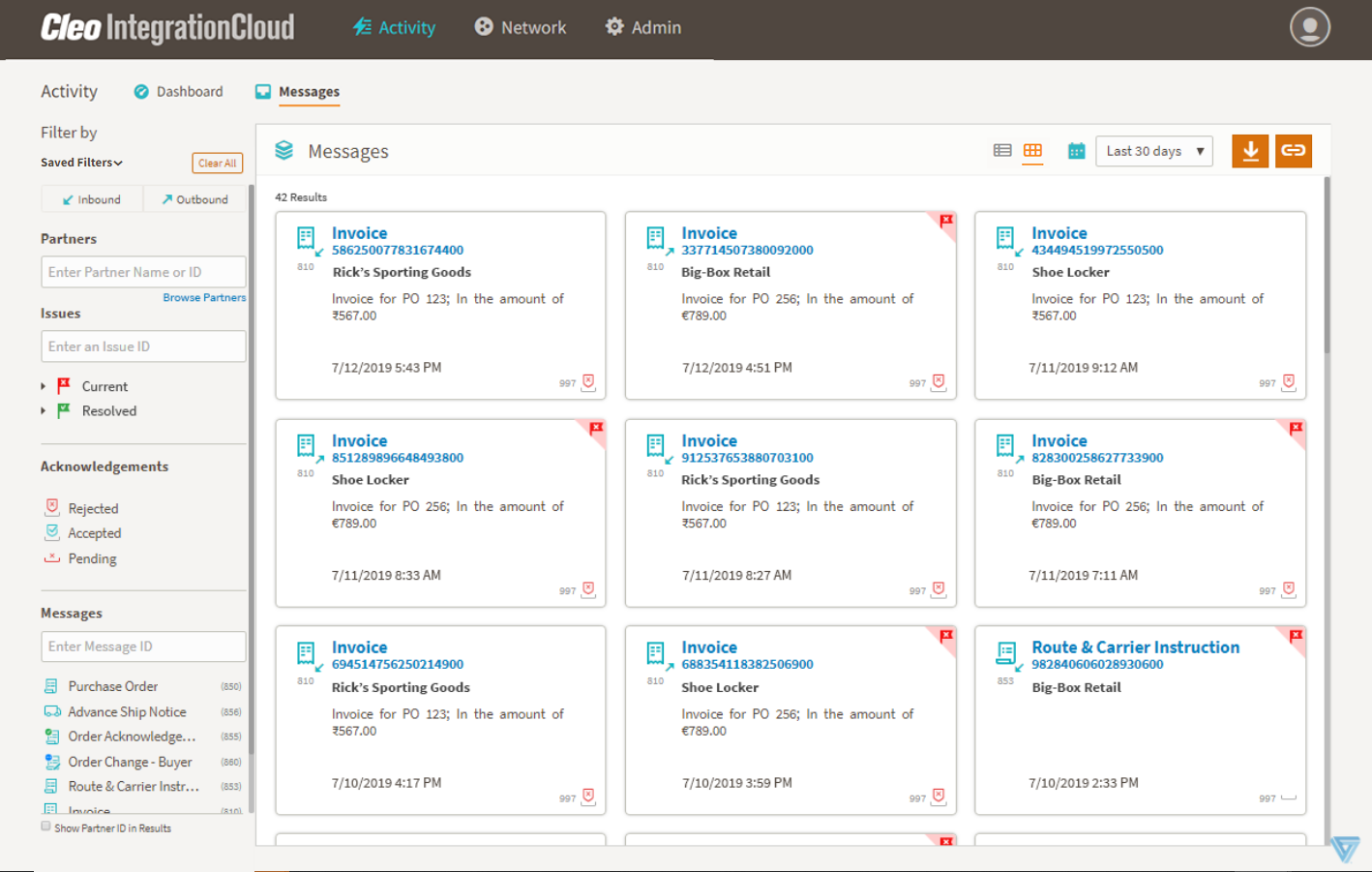Switch to the Dashboard tab
The width and height of the screenshot is (1372, 872).
tap(178, 92)
